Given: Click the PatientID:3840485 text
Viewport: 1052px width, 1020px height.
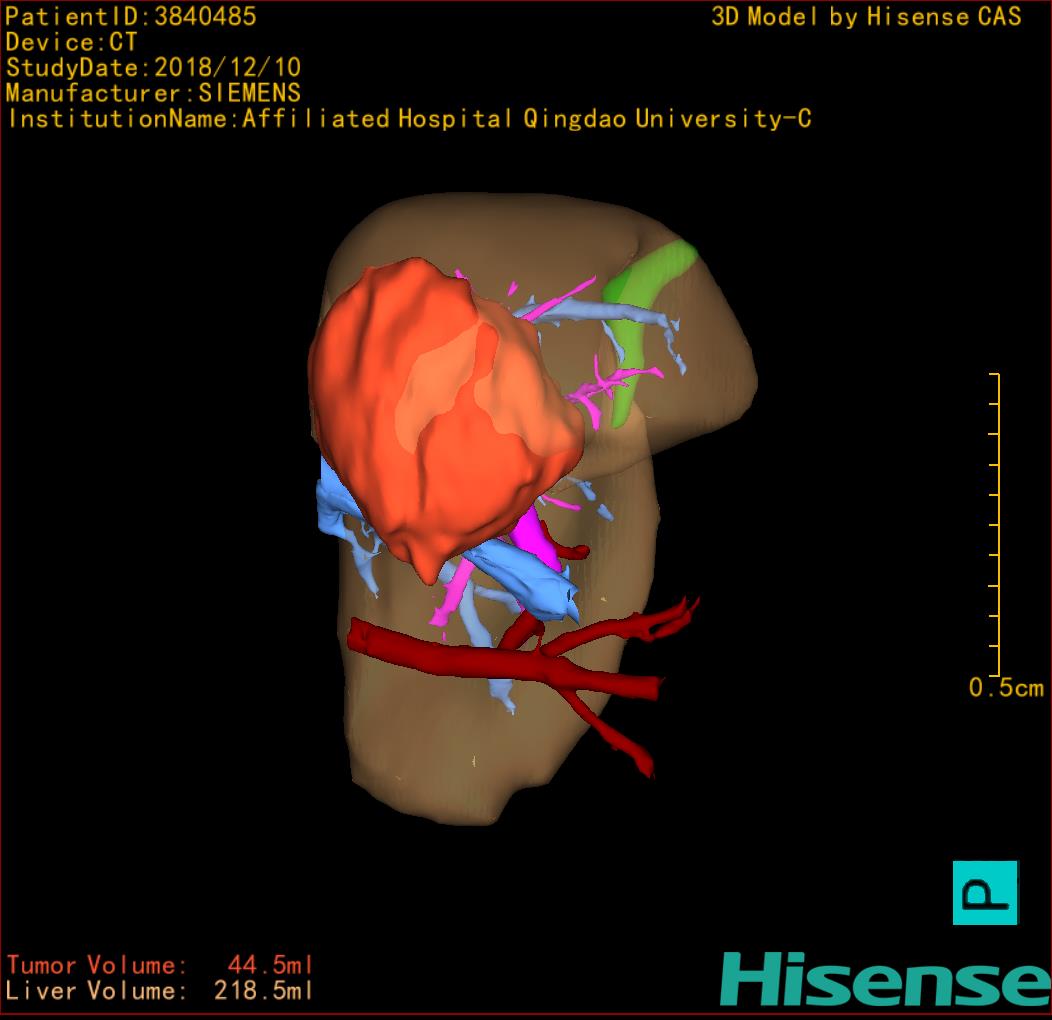Looking at the screenshot, I should 131,17.
